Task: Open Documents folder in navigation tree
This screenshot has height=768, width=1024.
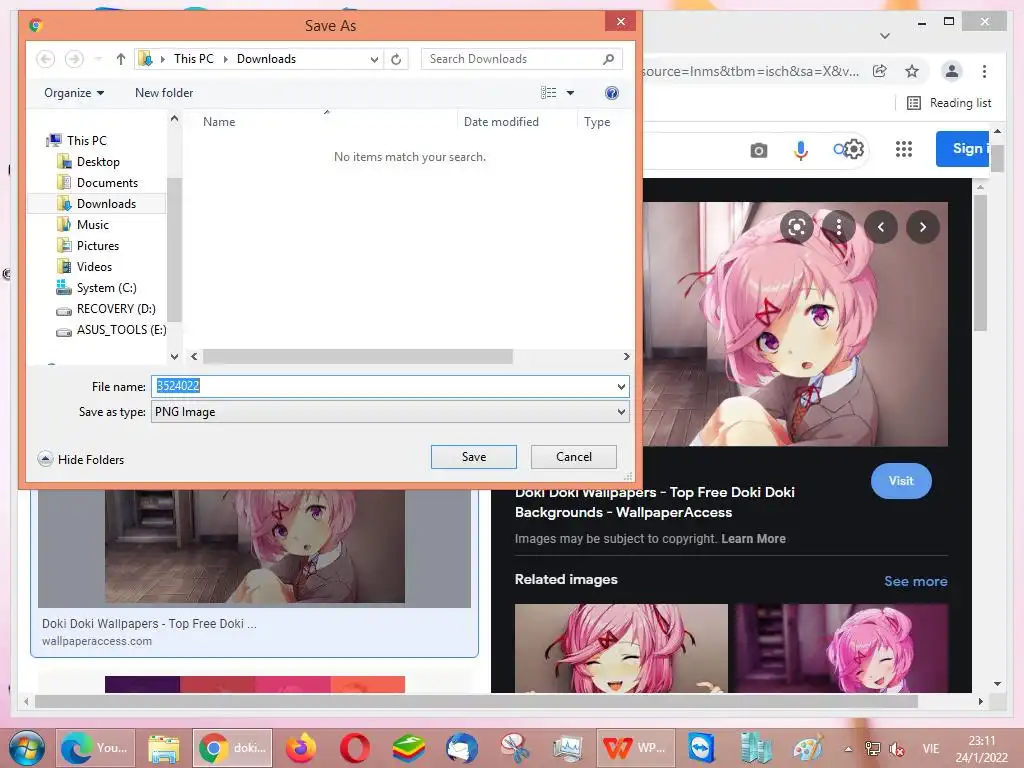Action: [107, 183]
